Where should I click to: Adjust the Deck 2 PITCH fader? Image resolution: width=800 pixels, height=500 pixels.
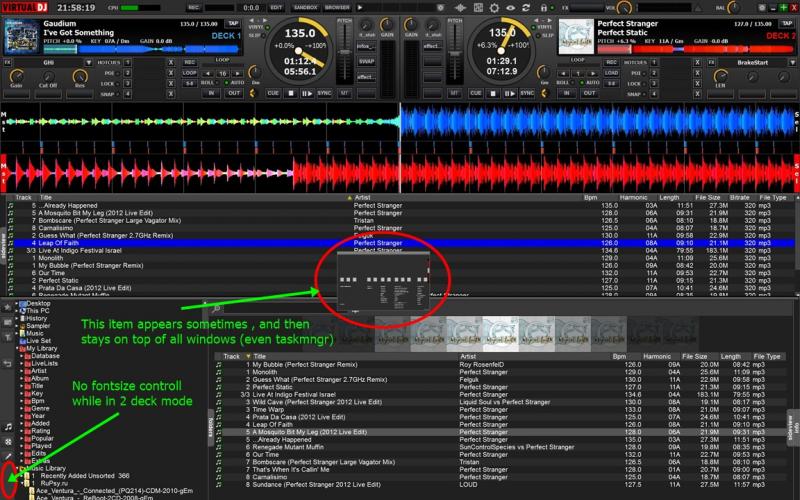click(x=455, y=53)
